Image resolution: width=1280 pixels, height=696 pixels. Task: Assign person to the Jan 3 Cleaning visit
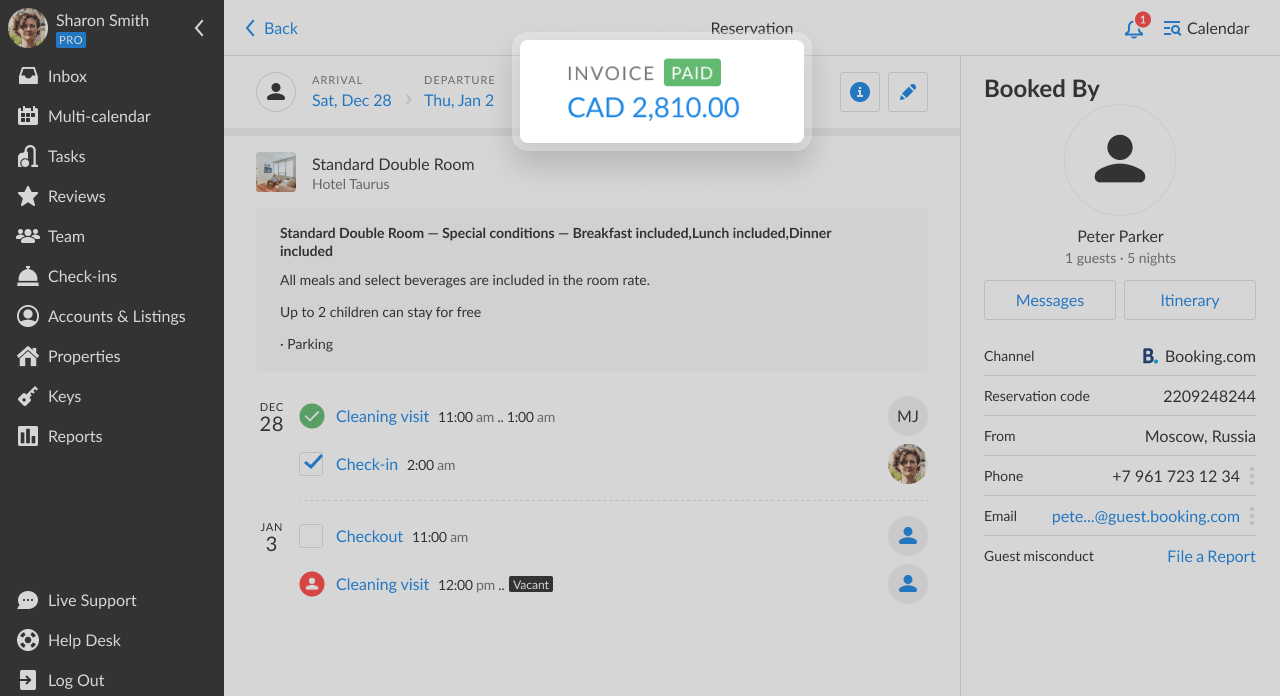pos(908,584)
